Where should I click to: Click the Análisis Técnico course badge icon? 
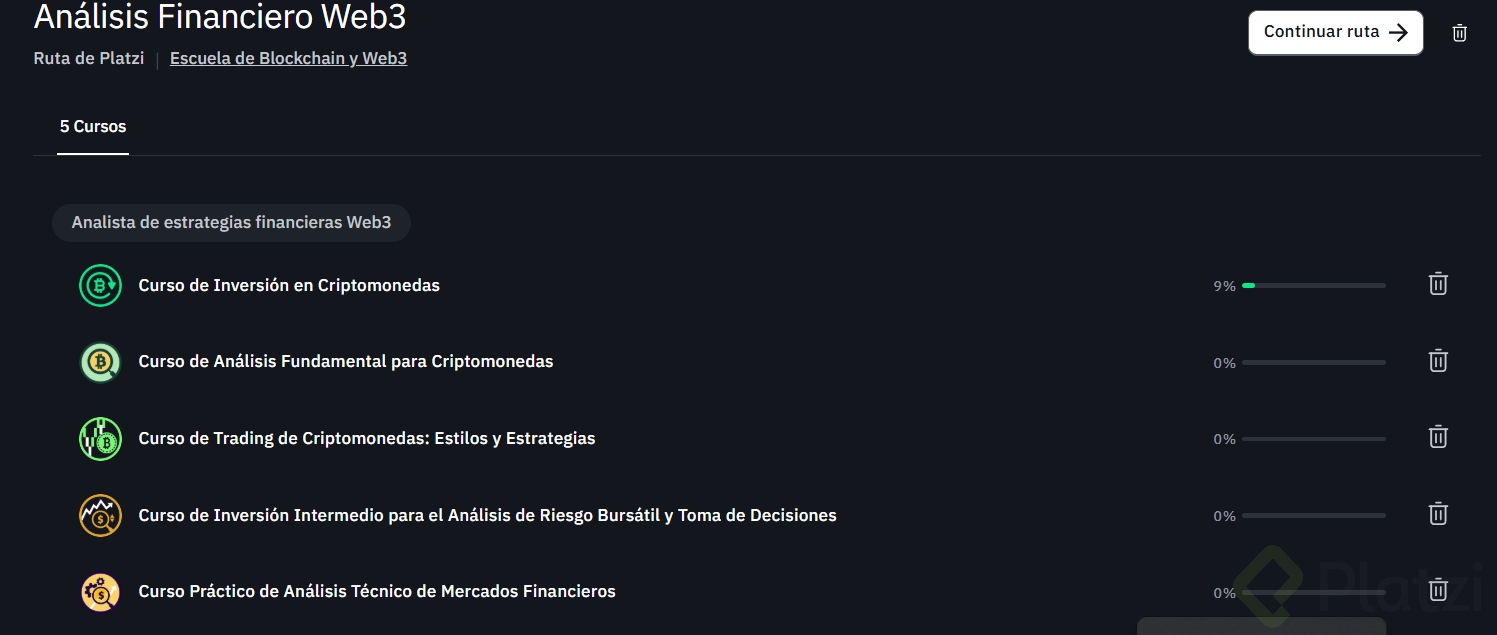[x=100, y=592]
